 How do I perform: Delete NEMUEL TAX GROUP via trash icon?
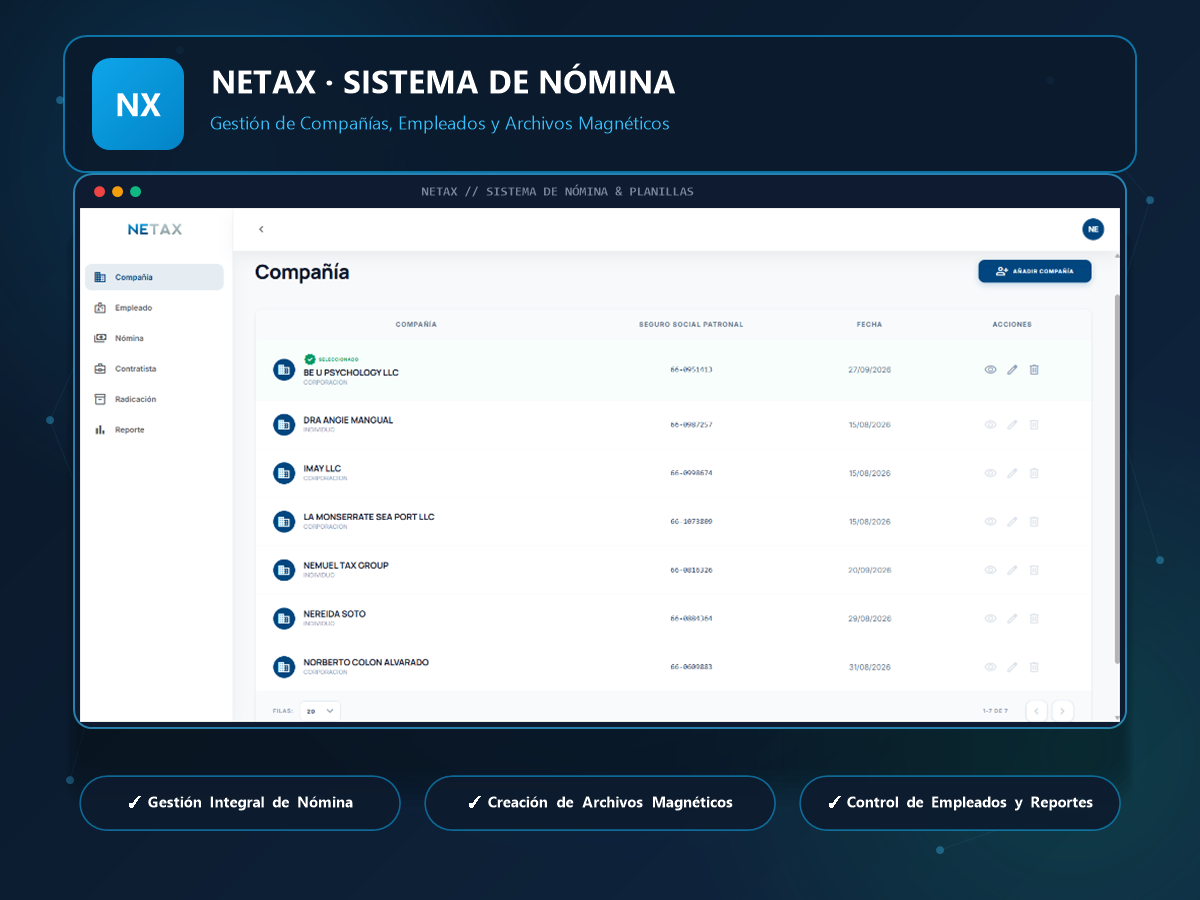pyautogui.click(x=1034, y=570)
